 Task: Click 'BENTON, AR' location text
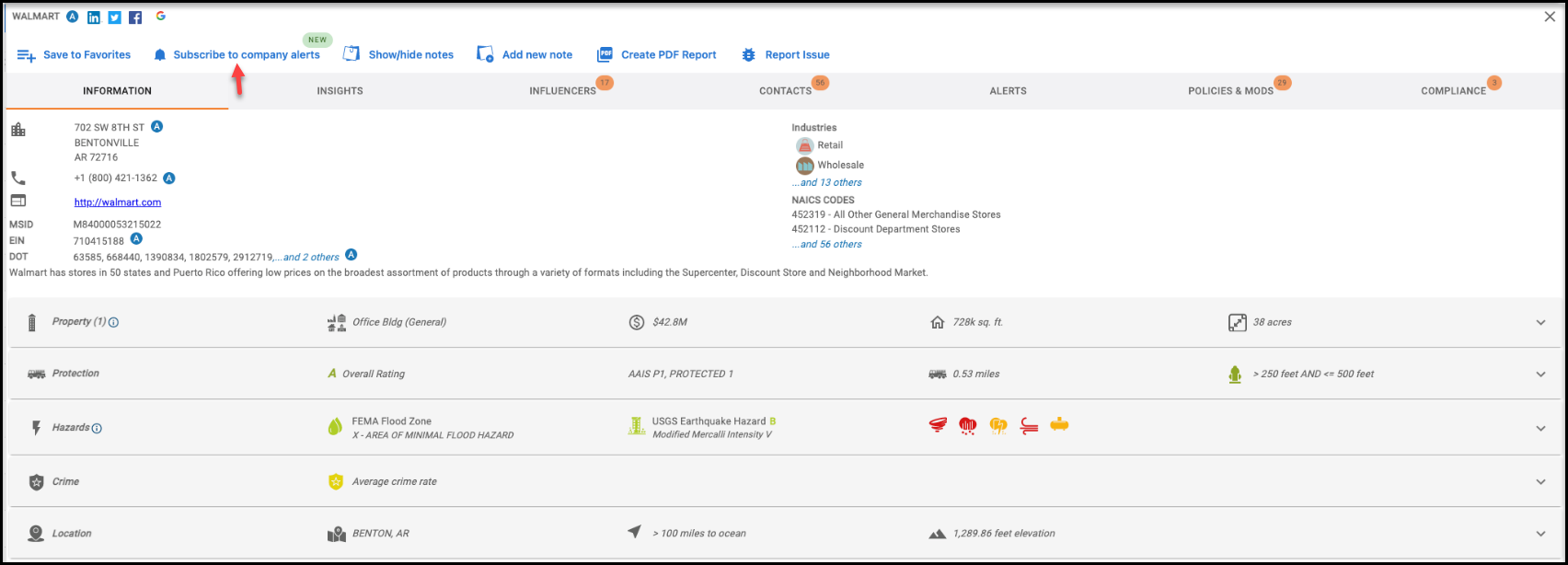click(381, 534)
